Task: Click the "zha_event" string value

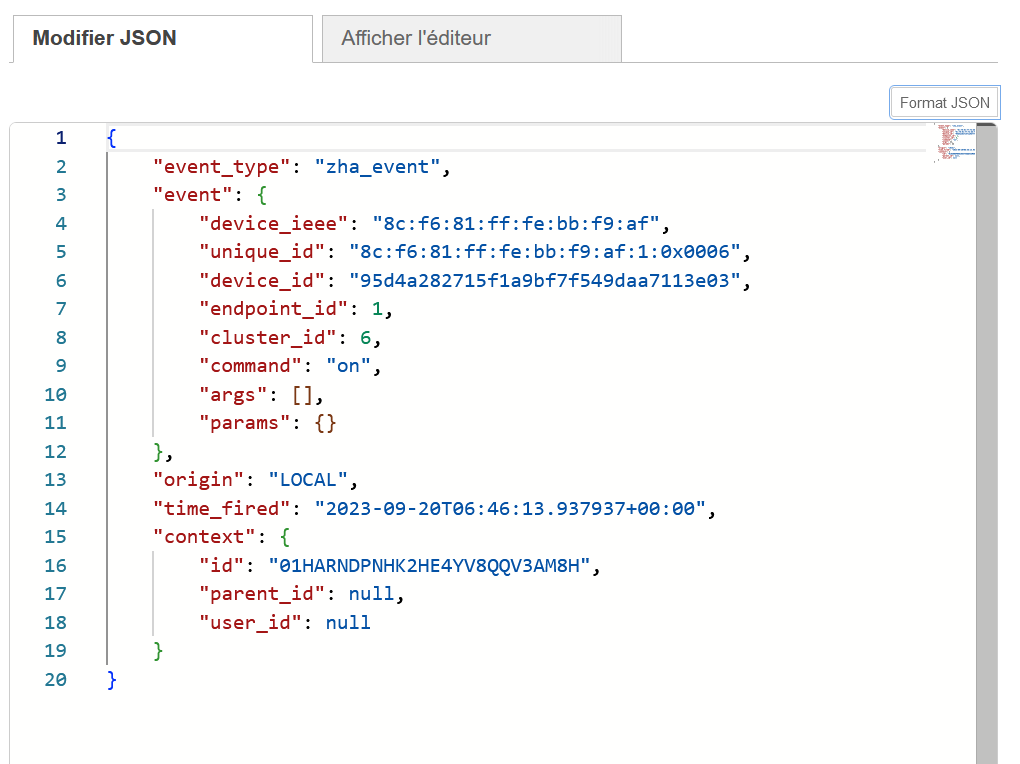Action: (378, 167)
